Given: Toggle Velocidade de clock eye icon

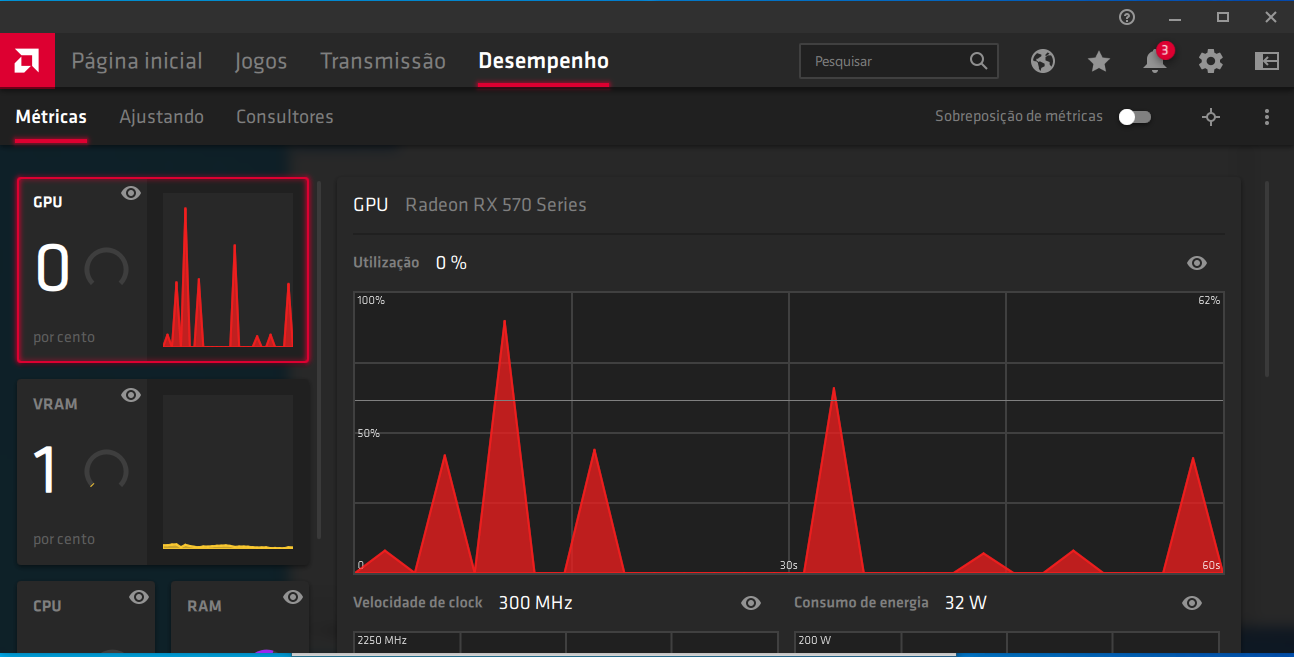Looking at the screenshot, I should click(x=751, y=603).
